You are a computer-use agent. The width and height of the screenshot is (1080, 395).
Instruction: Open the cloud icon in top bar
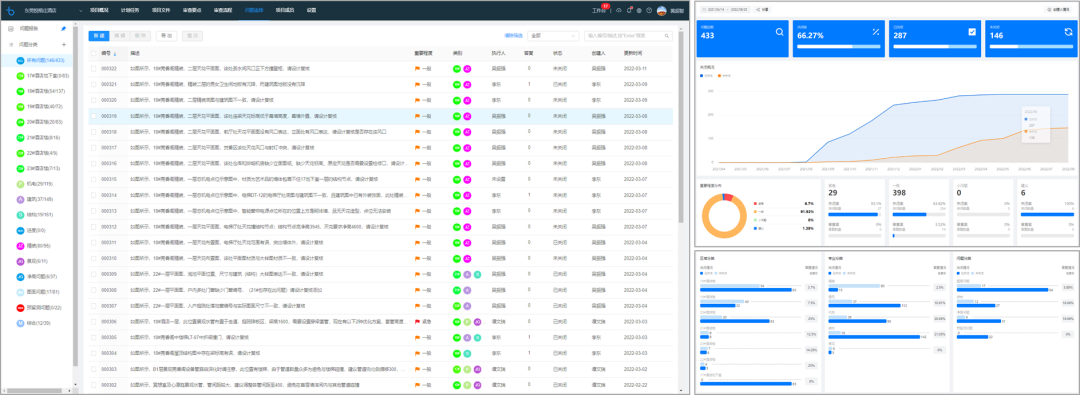pyautogui.click(x=619, y=10)
